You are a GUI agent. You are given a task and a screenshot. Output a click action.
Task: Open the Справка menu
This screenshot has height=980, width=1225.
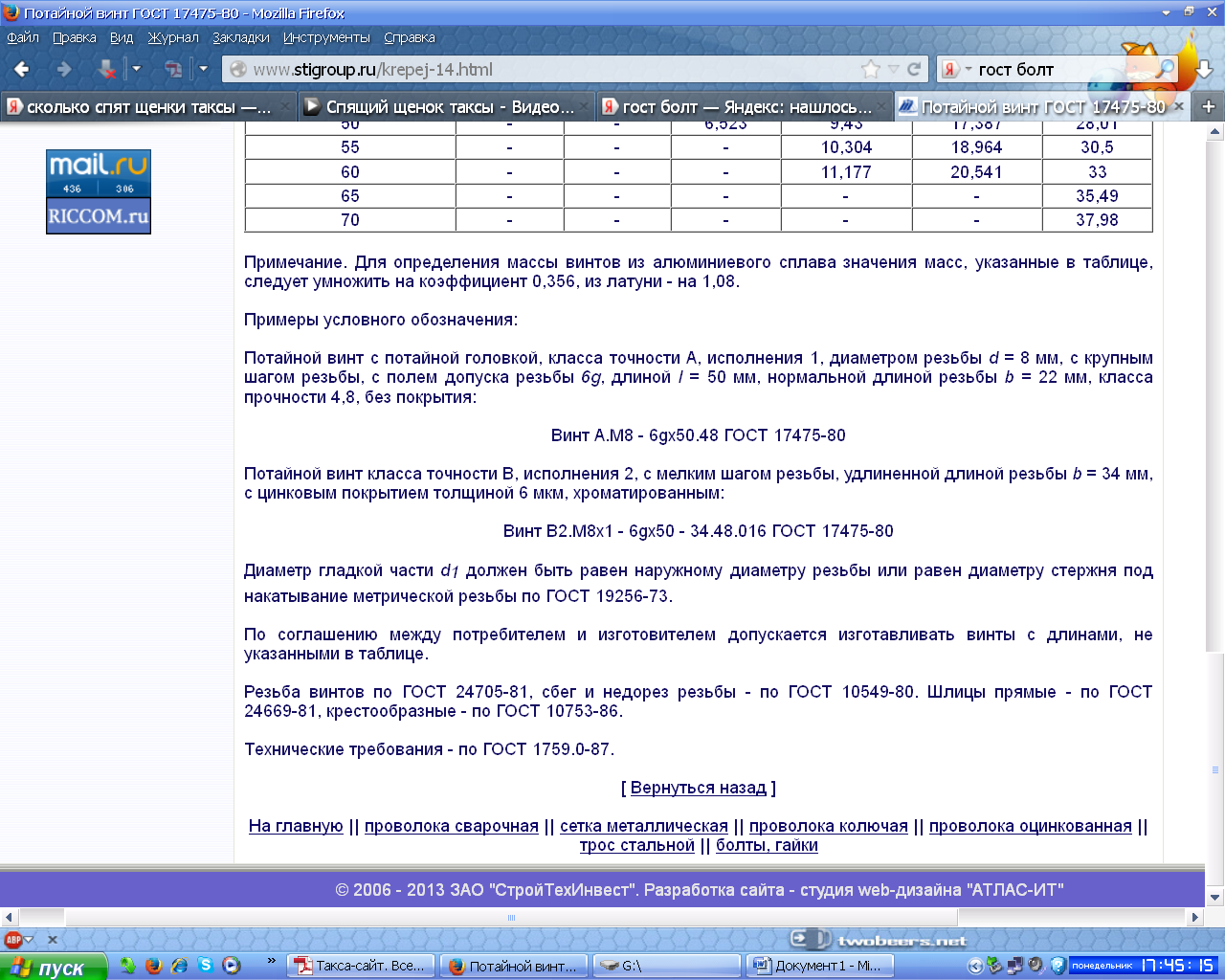coord(410,37)
